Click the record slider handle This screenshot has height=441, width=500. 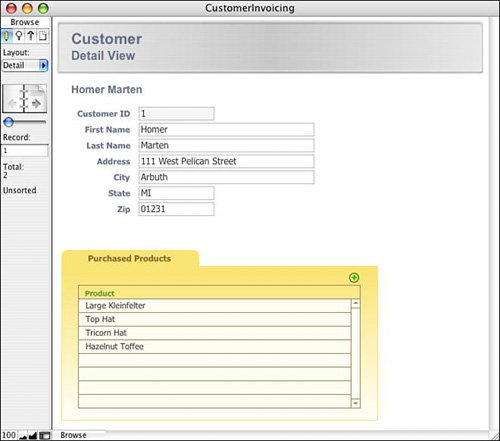click(x=9, y=122)
